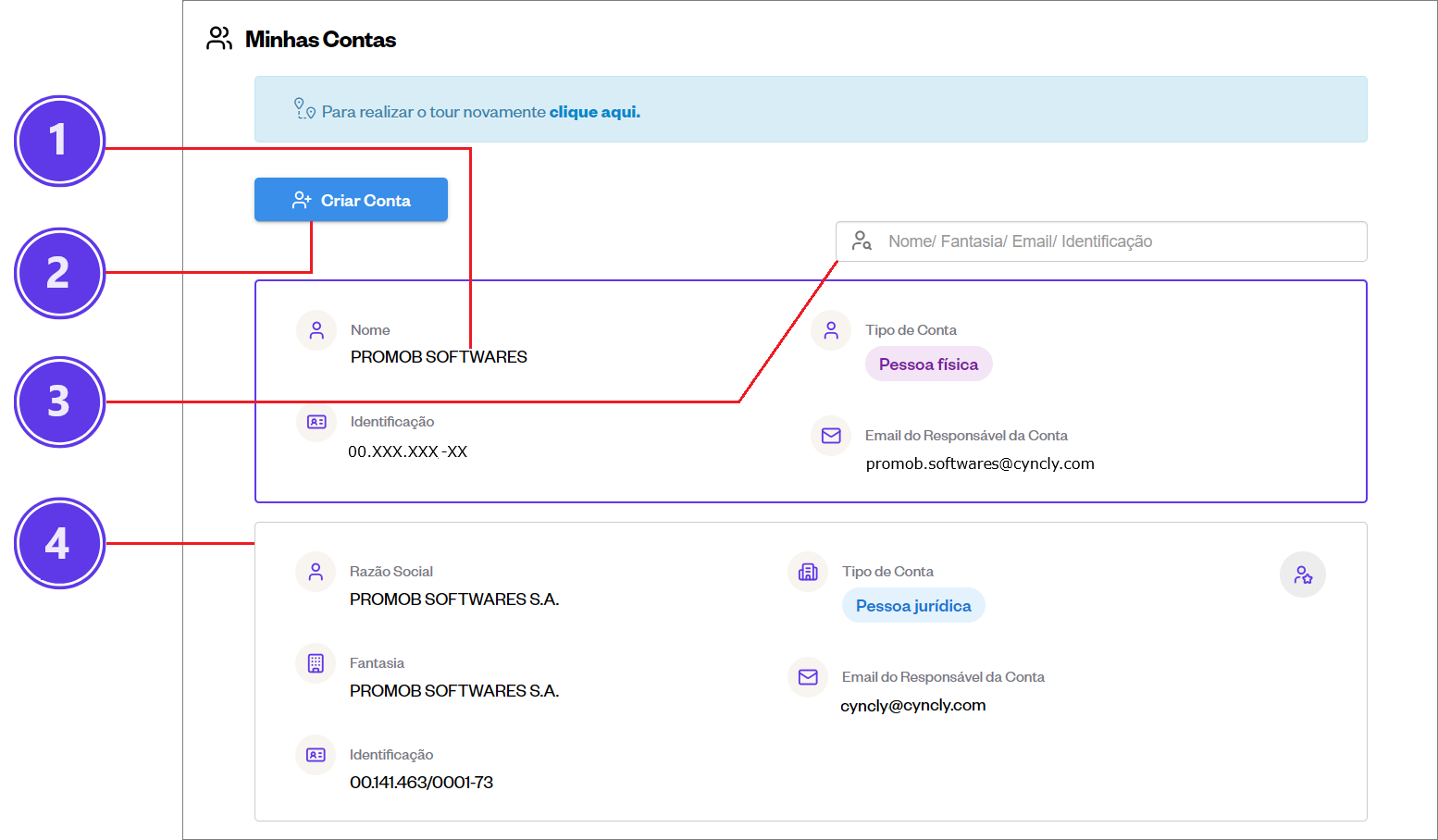
Task: Select the PROMOB SOFTWARES account name
Action: [x=439, y=357]
